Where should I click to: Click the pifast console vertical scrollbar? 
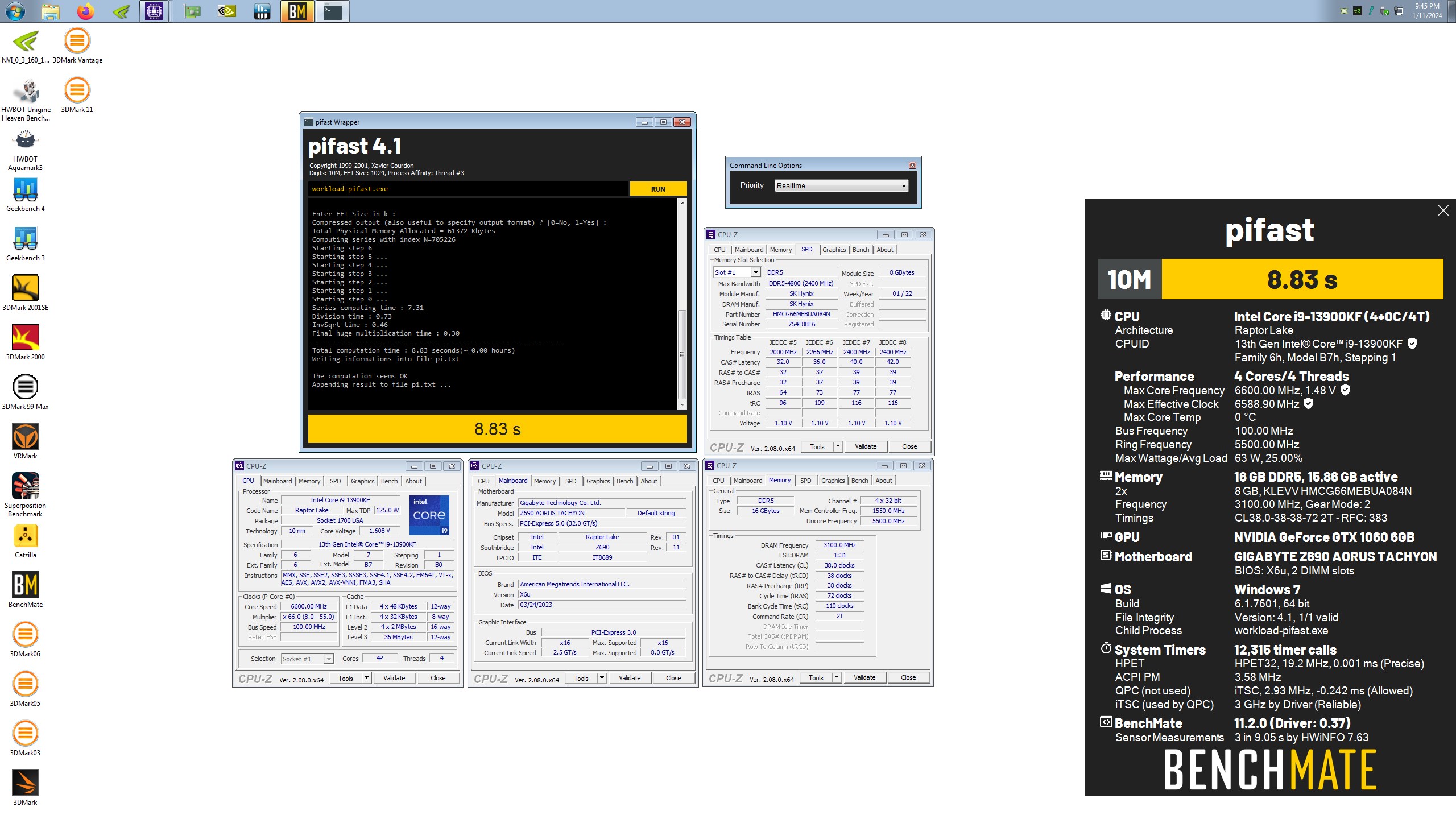(x=682, y=304)
